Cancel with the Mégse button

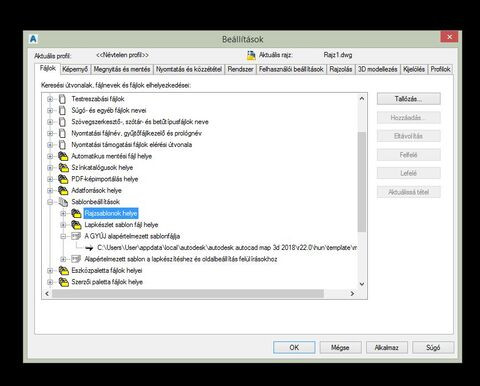340,347
